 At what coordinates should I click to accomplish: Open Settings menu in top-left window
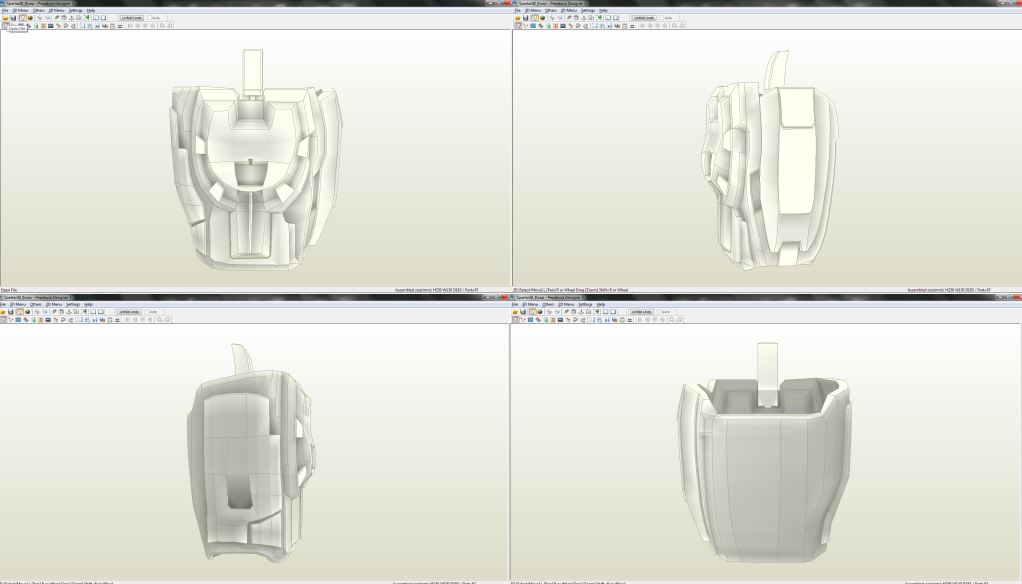point(76,10)
